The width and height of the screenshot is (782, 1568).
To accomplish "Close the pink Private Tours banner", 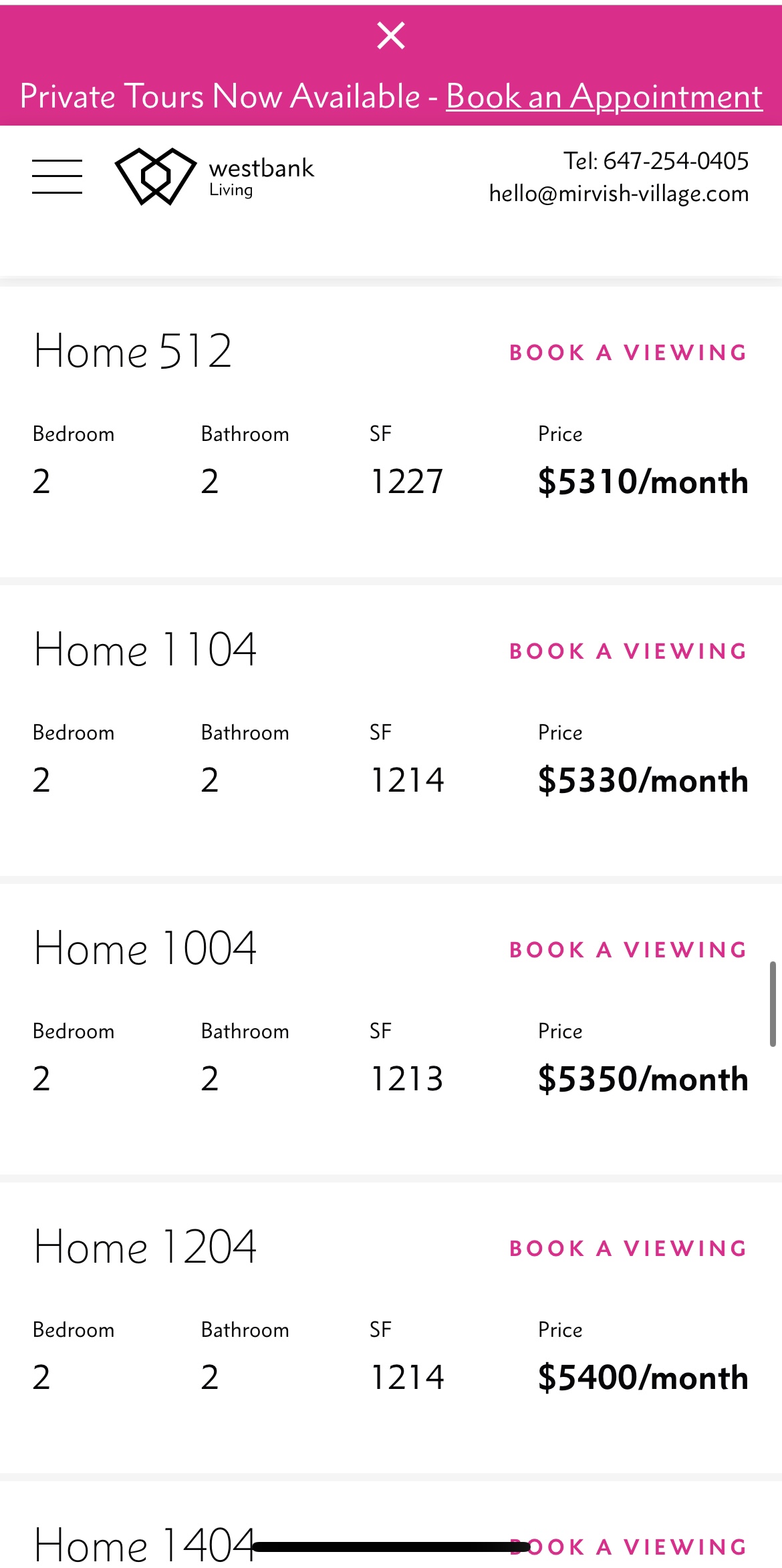I will (x=391, y=36).
